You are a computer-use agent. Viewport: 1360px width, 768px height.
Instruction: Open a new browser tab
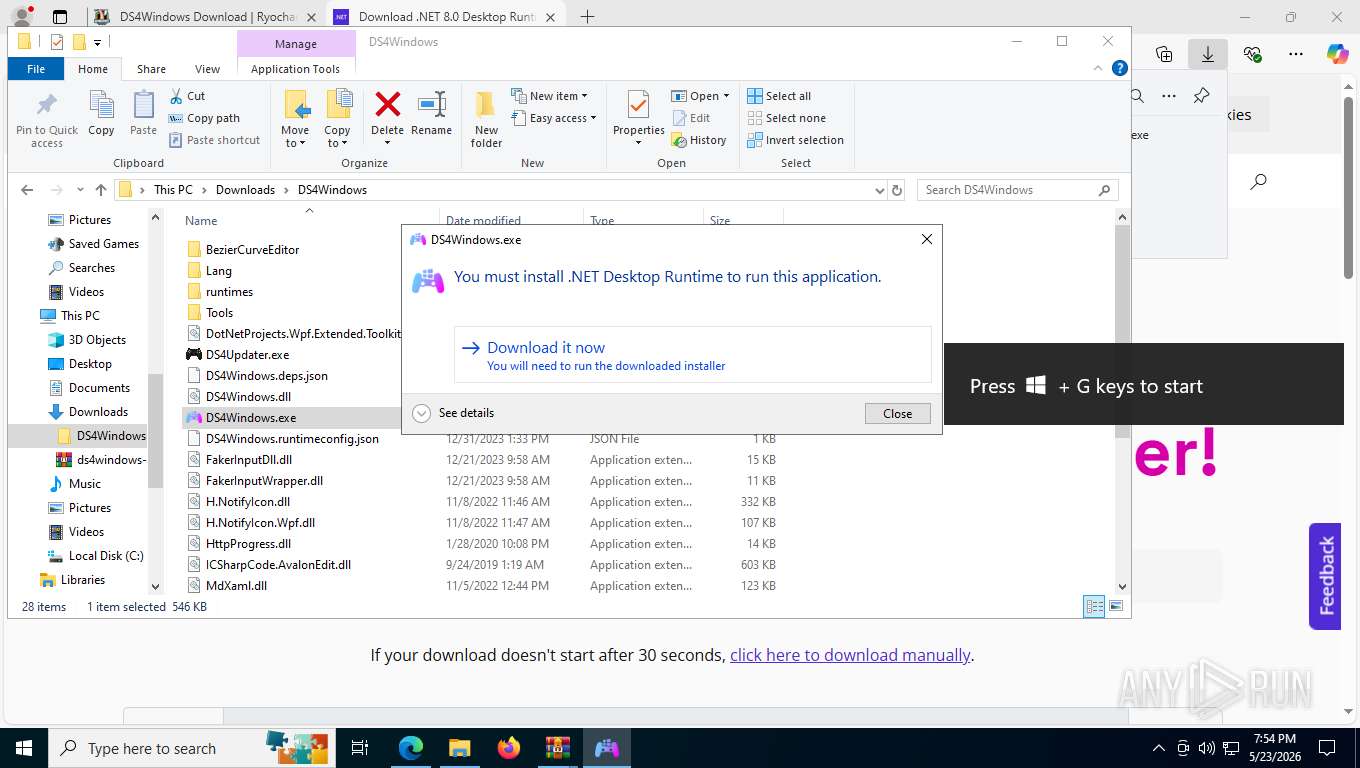(x=587, y=17)
